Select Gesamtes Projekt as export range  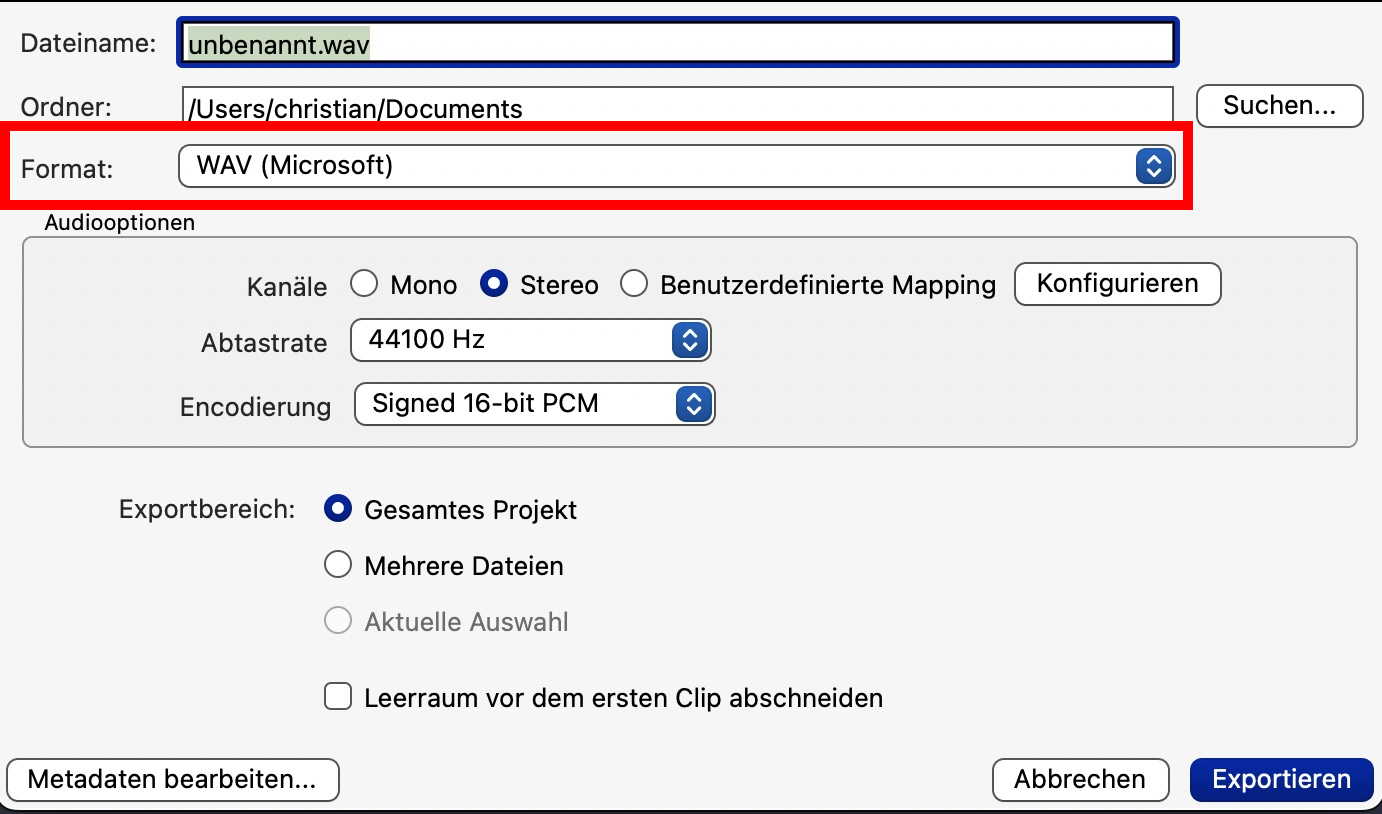point(339,509)
